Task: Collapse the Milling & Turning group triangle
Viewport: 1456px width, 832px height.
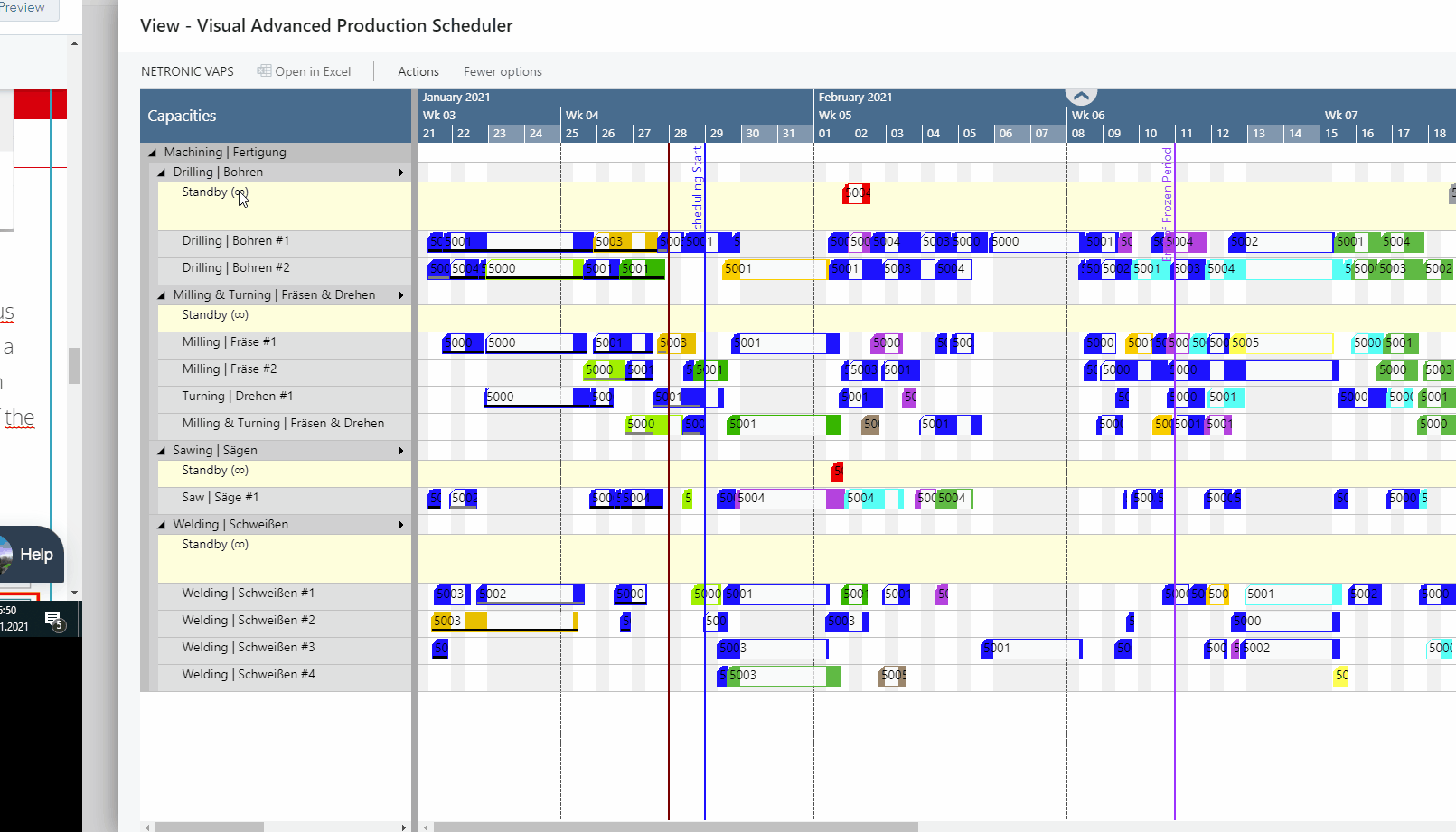Action: tap(162, 295)
